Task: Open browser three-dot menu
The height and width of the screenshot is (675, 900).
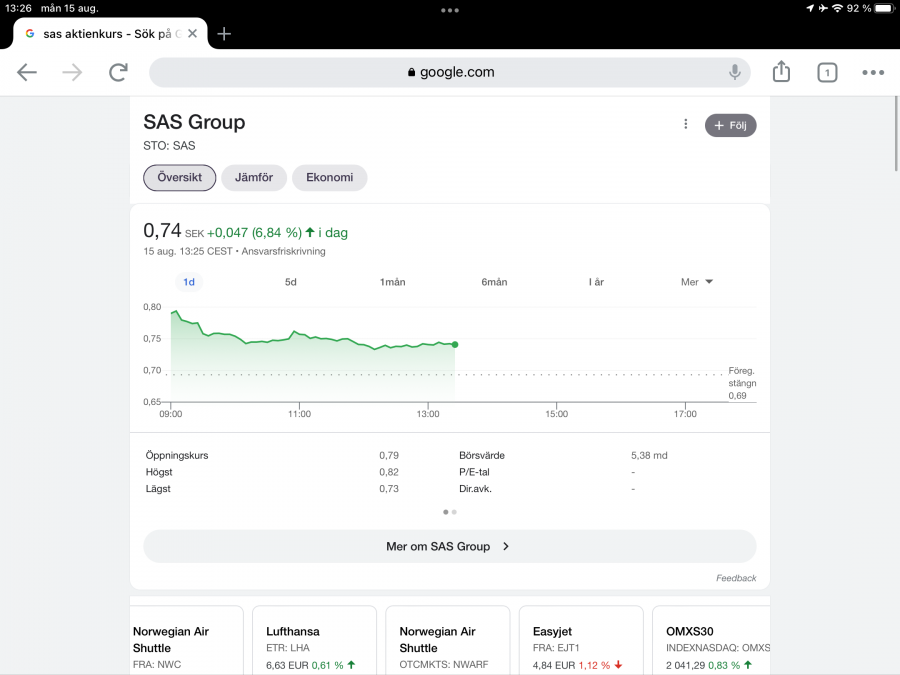Action: [873, 72]
